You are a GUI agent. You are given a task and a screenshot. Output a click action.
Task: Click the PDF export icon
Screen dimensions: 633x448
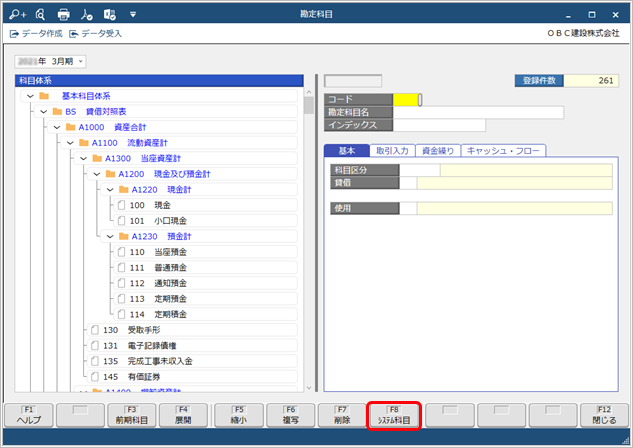click(x=86, y=15)
